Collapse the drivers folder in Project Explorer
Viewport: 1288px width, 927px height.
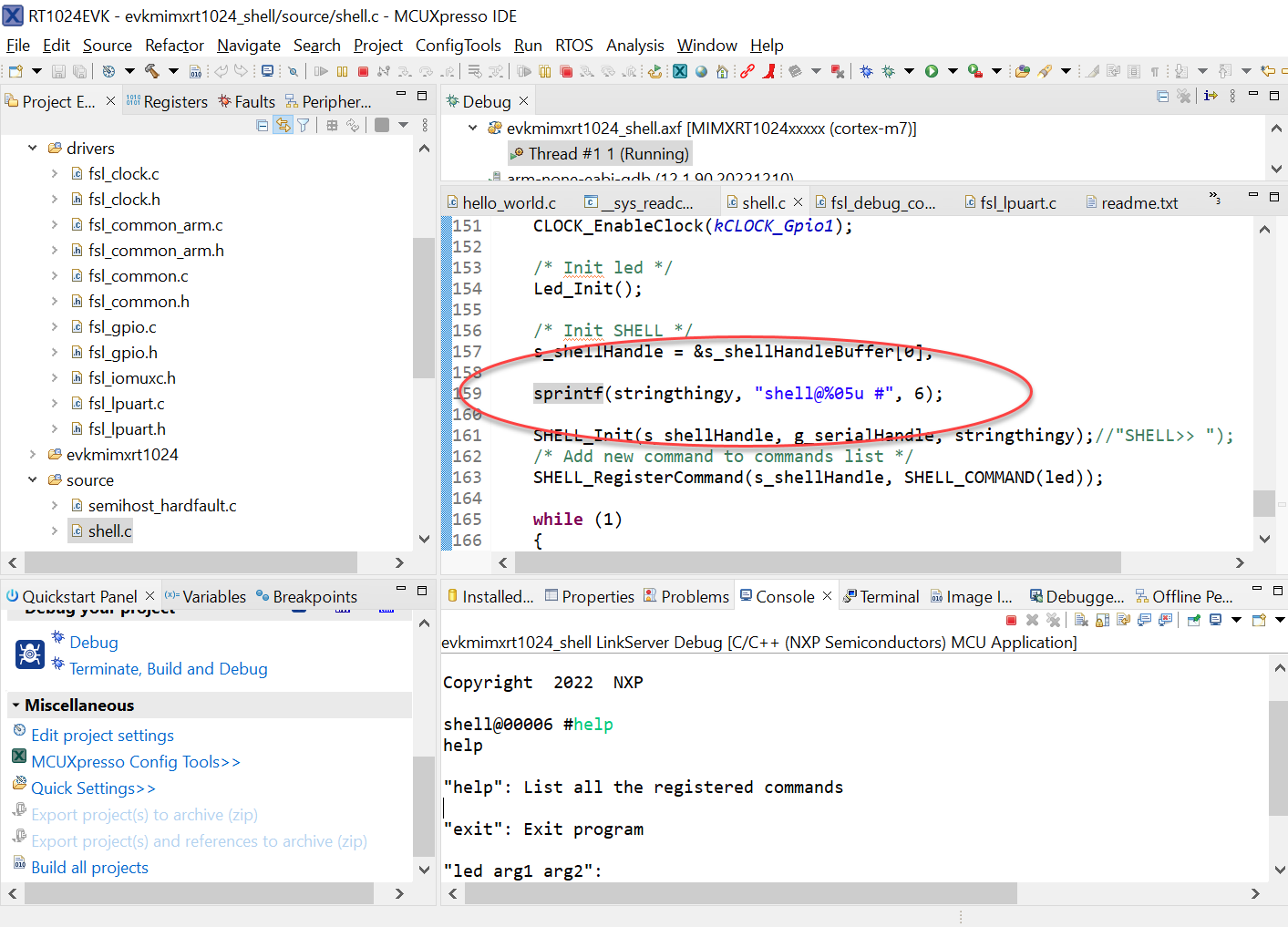click(33, 148)
